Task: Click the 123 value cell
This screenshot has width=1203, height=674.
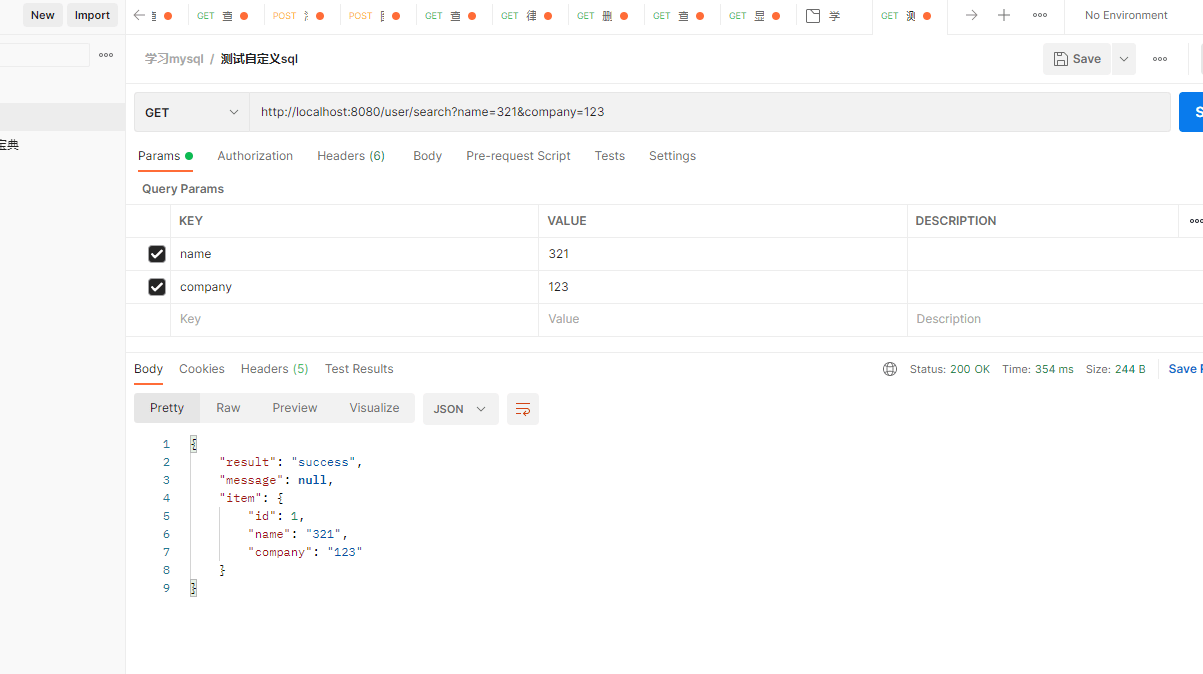Action: [723, 287]
